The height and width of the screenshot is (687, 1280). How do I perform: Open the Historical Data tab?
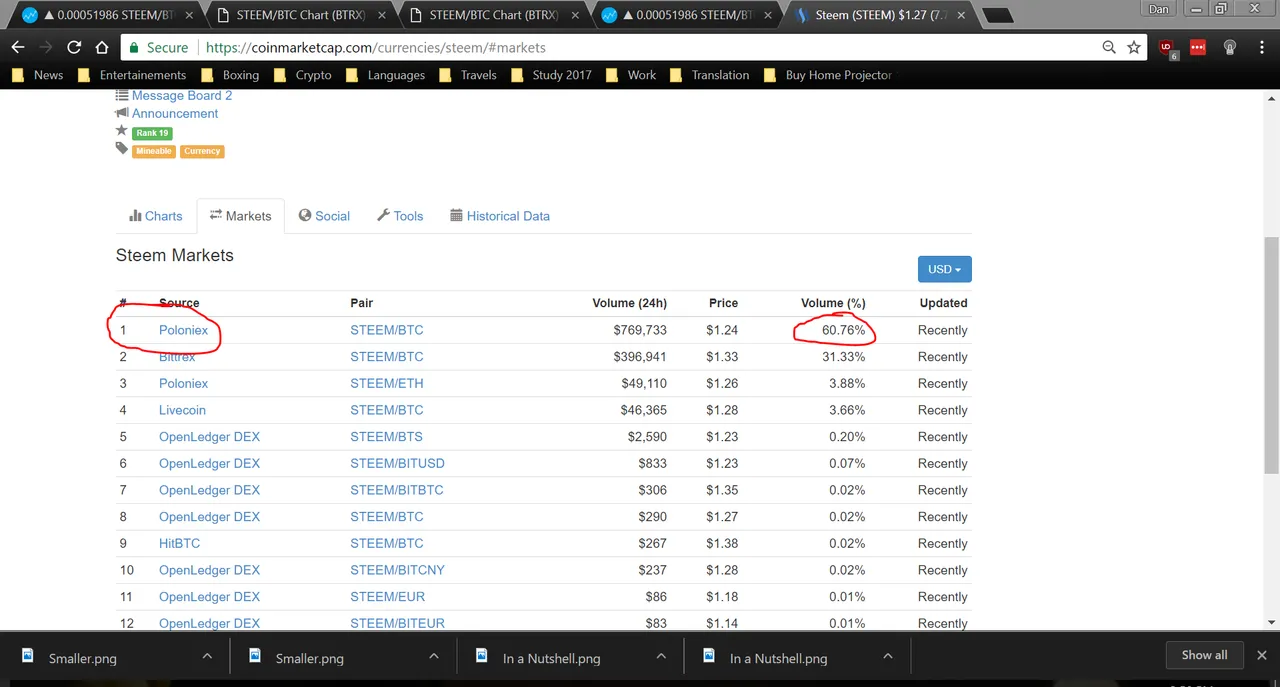click(x=500, y=216)
